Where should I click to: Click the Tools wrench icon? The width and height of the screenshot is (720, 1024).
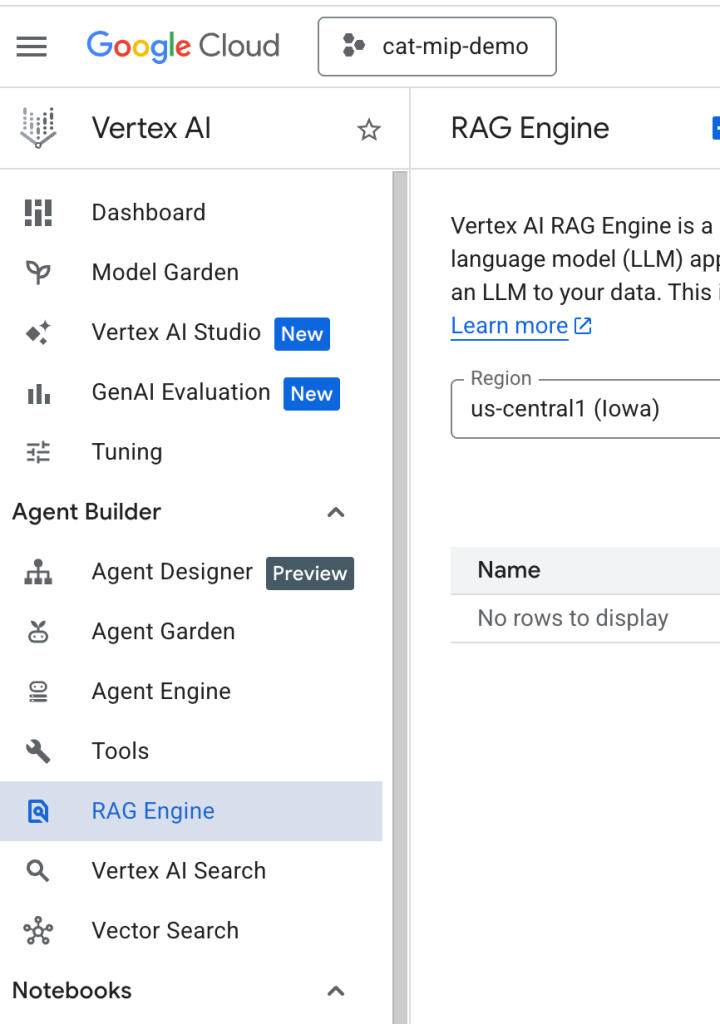(x=38, y=751)
